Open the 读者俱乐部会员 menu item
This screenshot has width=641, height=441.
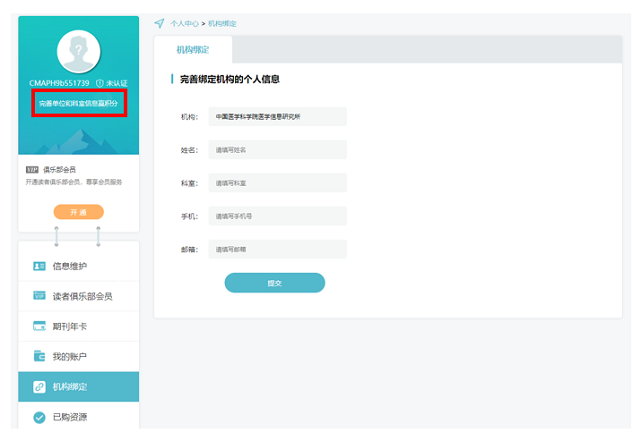(78, 296)
